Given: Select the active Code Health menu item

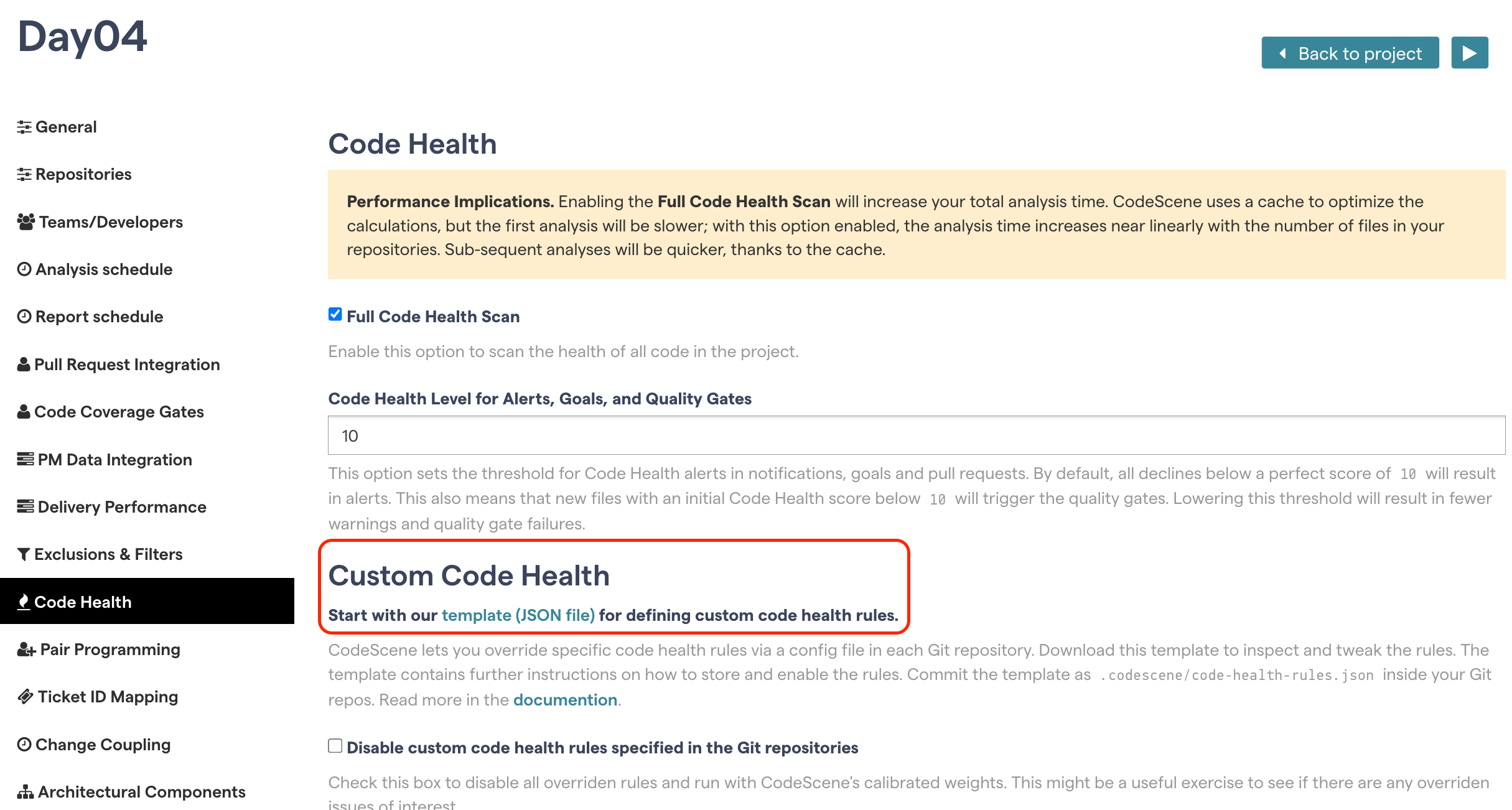Looking at the screenshot, I should (147, 602).
